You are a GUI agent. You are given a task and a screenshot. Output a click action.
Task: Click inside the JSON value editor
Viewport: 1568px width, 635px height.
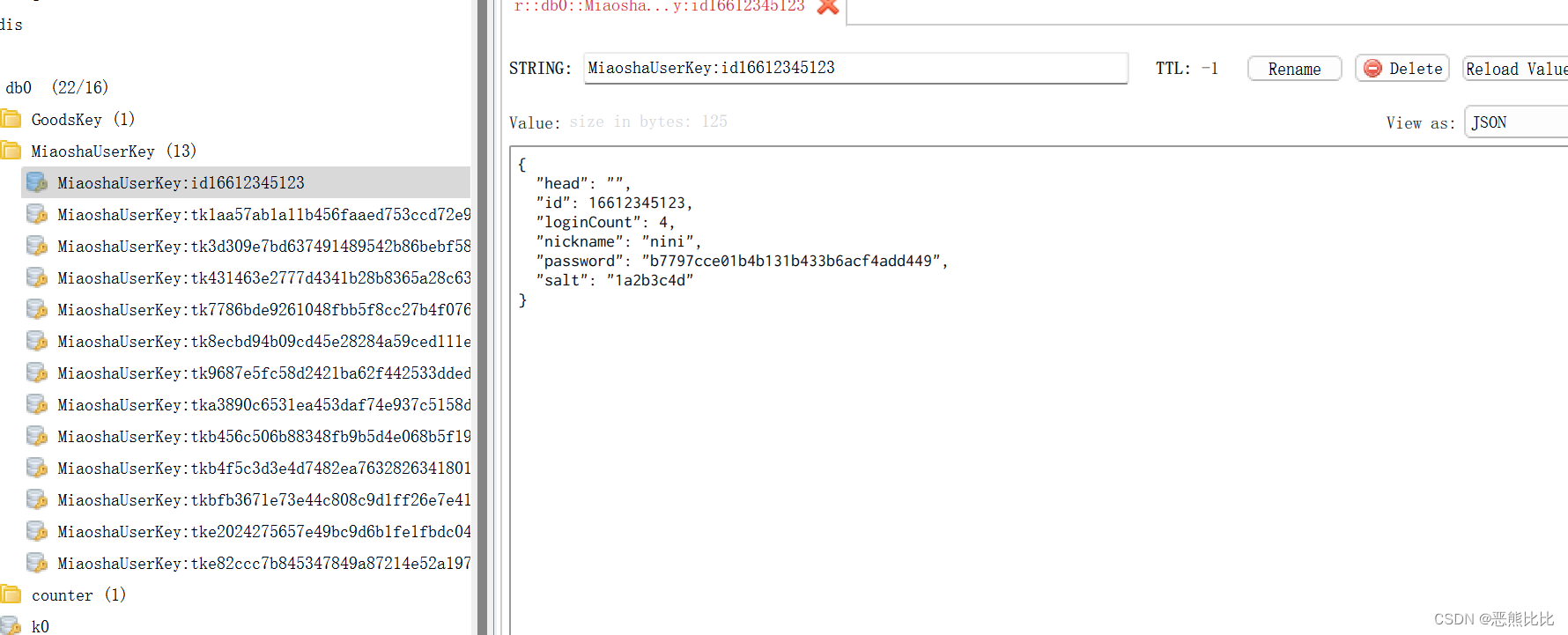[x=1039, y=390]
